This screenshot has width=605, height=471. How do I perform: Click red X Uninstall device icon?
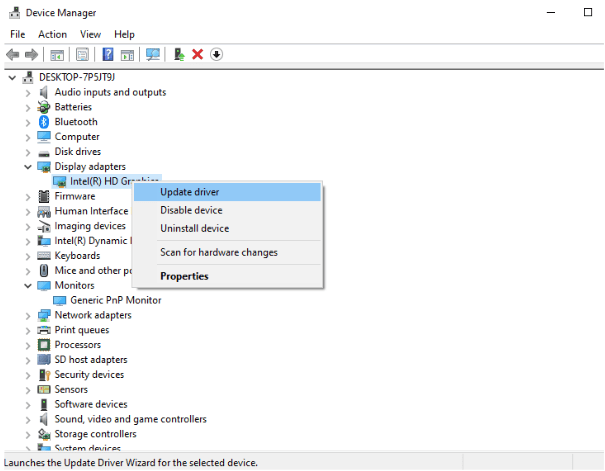click(x=198, y=54)
